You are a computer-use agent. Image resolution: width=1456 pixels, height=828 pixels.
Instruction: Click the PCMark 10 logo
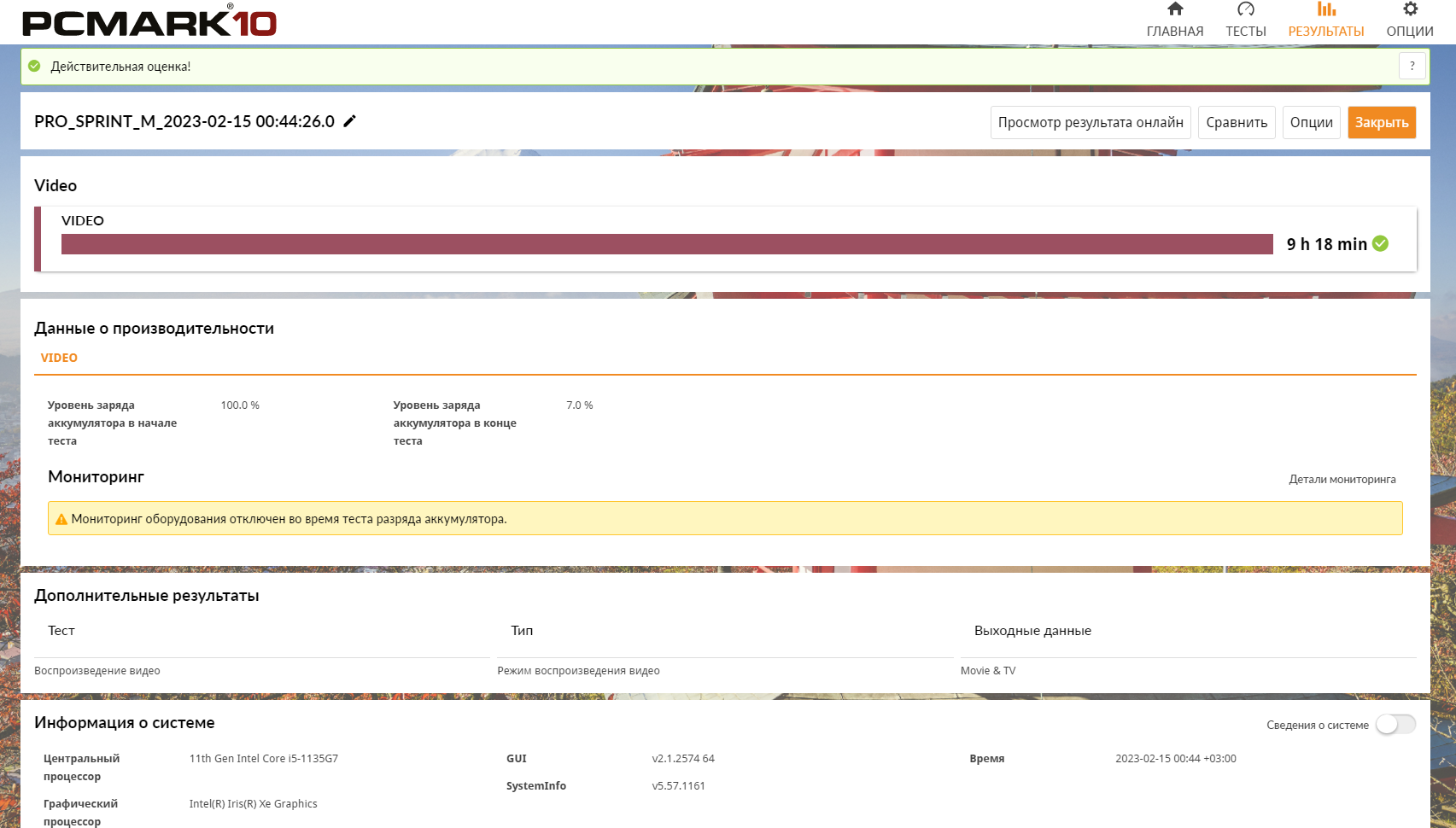[149, 22]
